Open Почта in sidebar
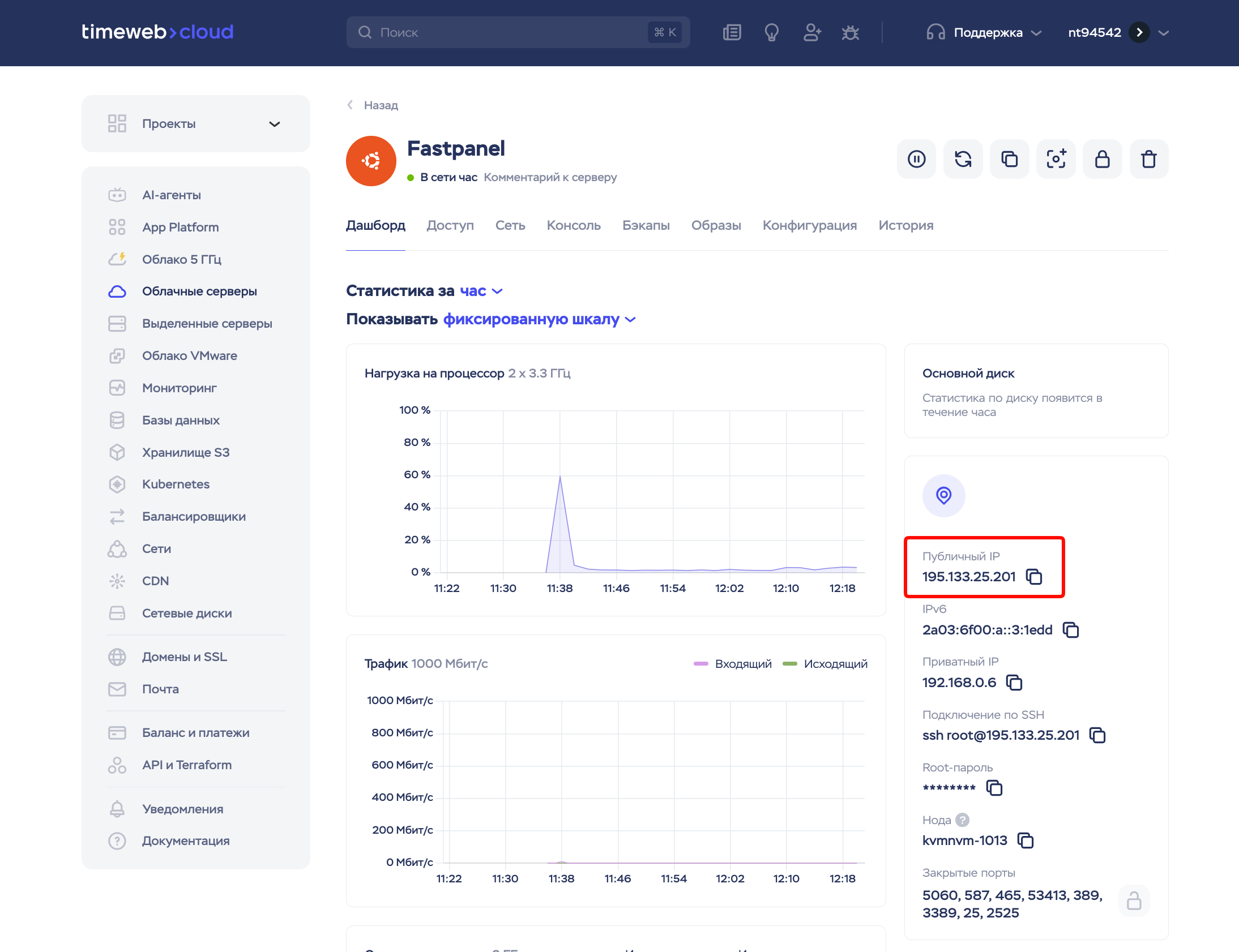 coord(195,689)
